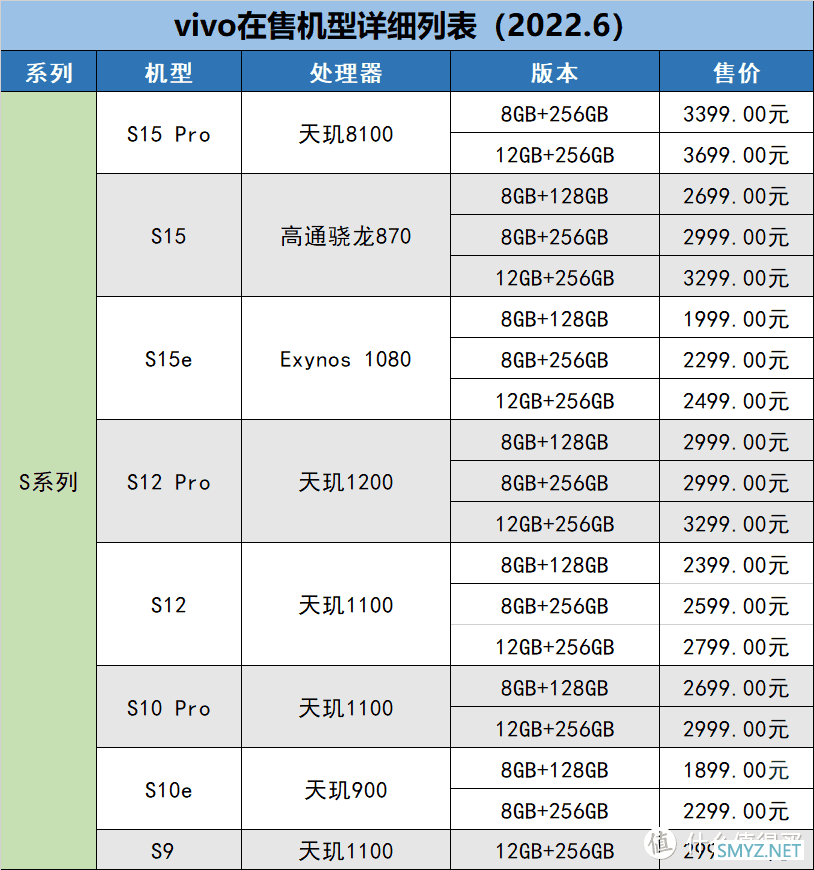The height and width of the screenshot is (870, 814).
Task: Click the 天玑1100 cell in the S9 row
Action: pyautogui.click(x=346, y=850)
